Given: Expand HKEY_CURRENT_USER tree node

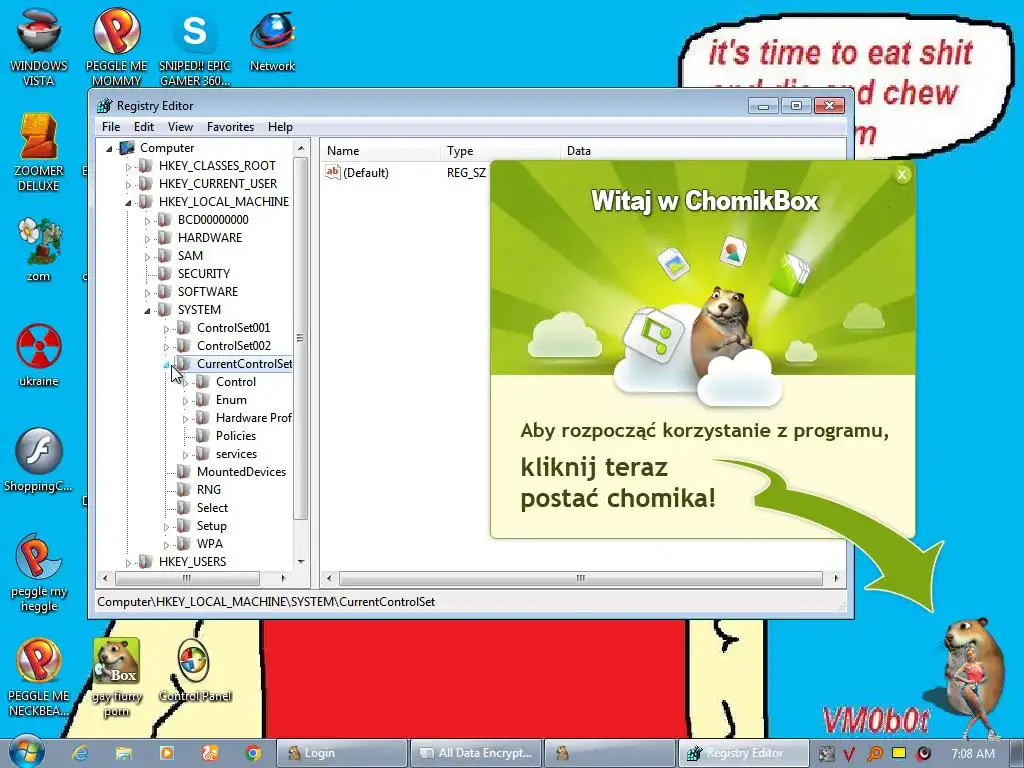Looking at the screenshot, I should point(129,185).
